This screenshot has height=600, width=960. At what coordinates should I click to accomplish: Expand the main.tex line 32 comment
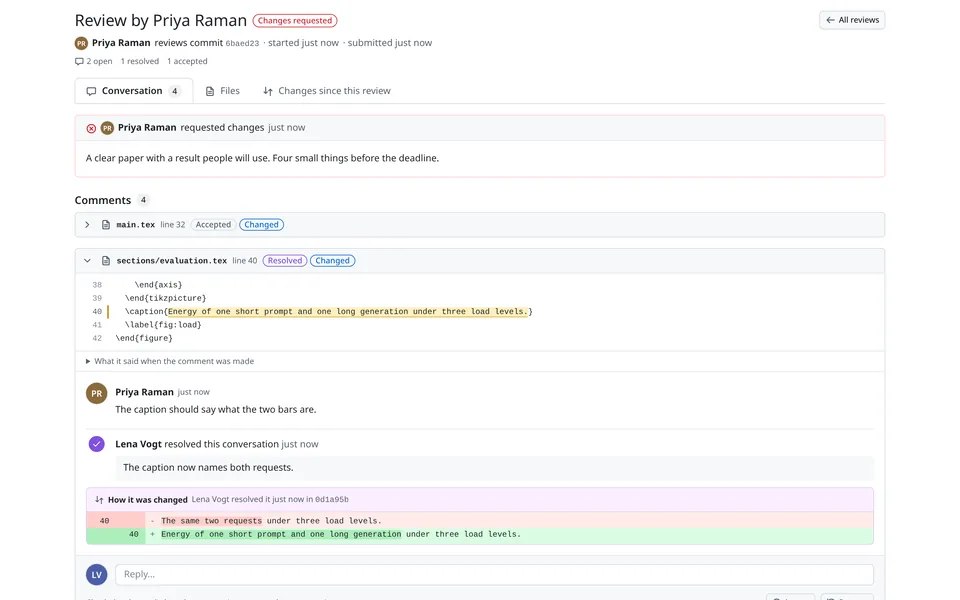coord(88,225)
